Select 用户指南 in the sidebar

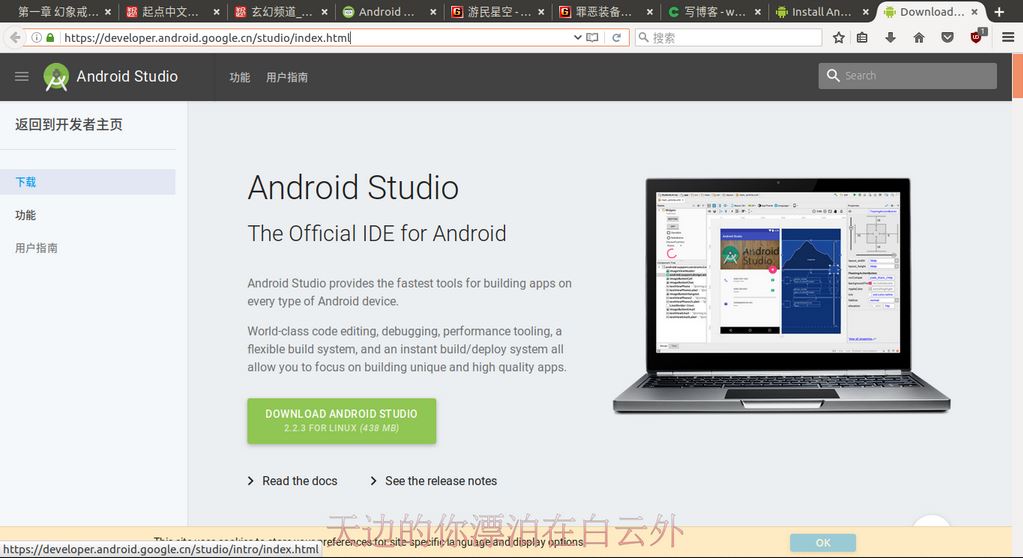coord(37,248)
